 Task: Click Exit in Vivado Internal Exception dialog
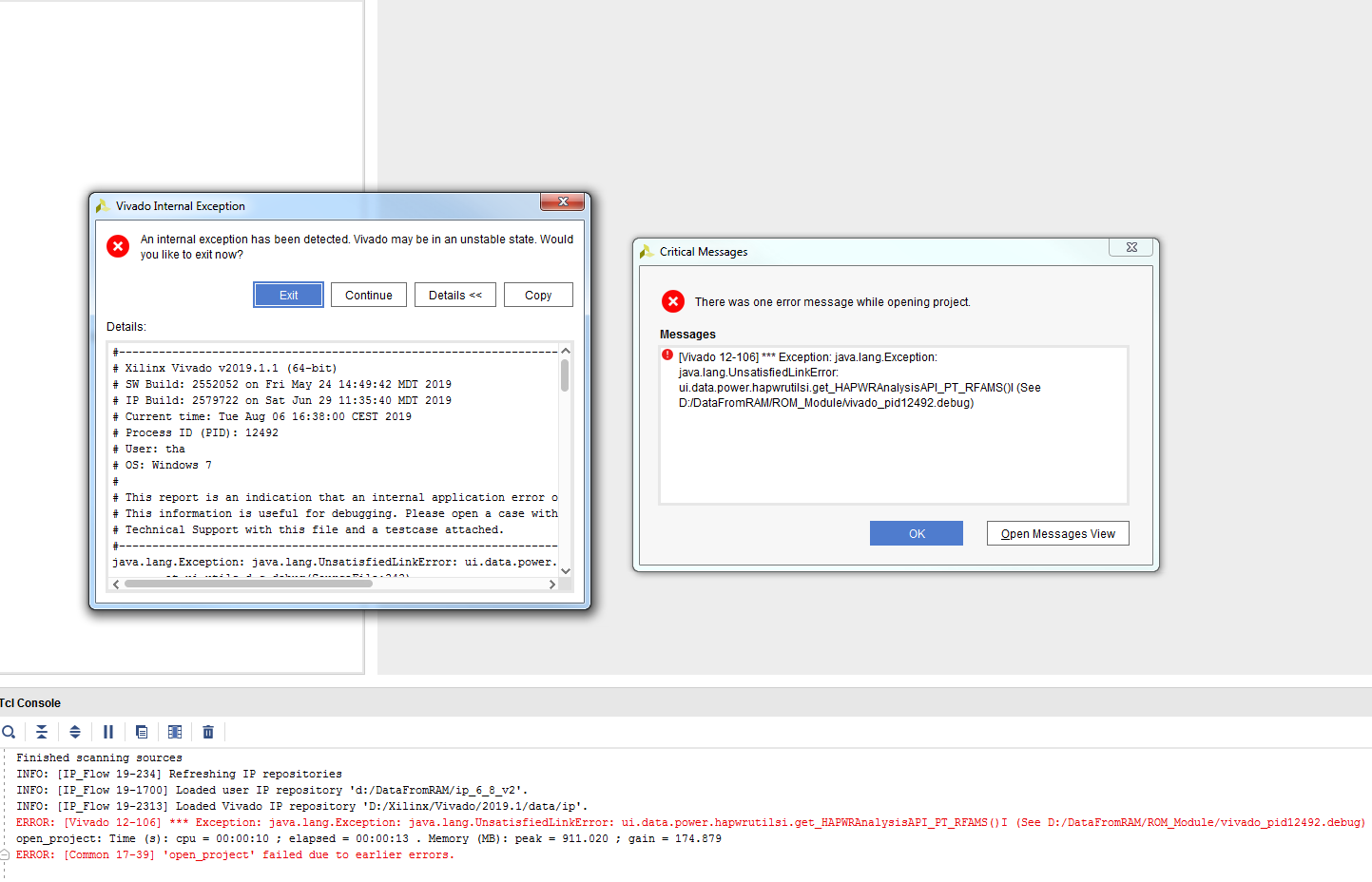point(288,296)
